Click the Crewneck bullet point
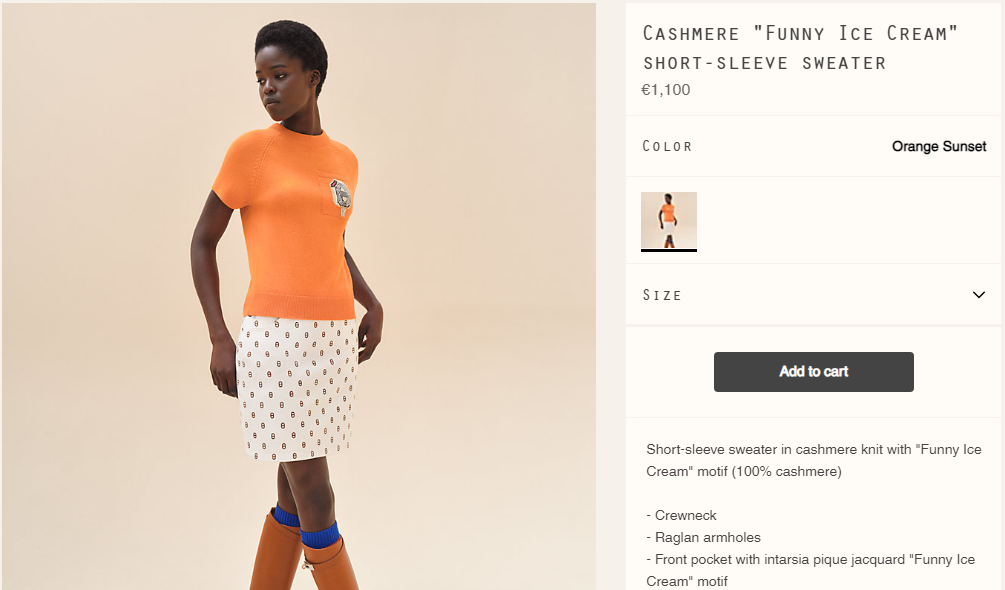This screenshot has width=1005, height=590. click(681, 516)
